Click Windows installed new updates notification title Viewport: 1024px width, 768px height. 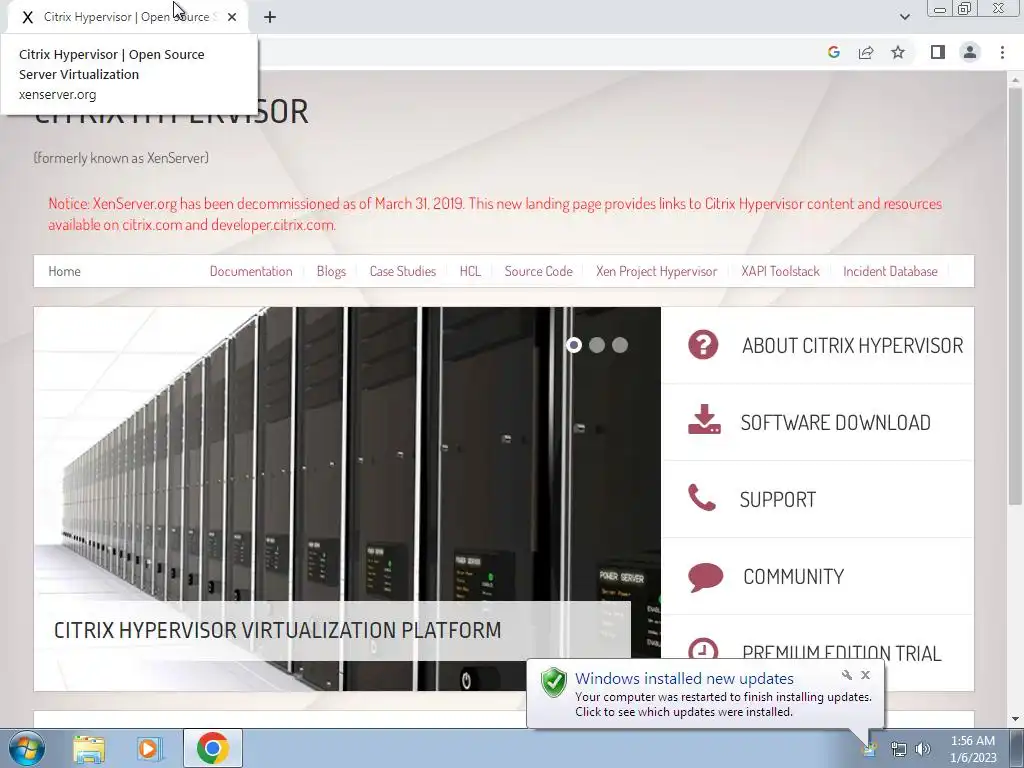coord(684,679)
